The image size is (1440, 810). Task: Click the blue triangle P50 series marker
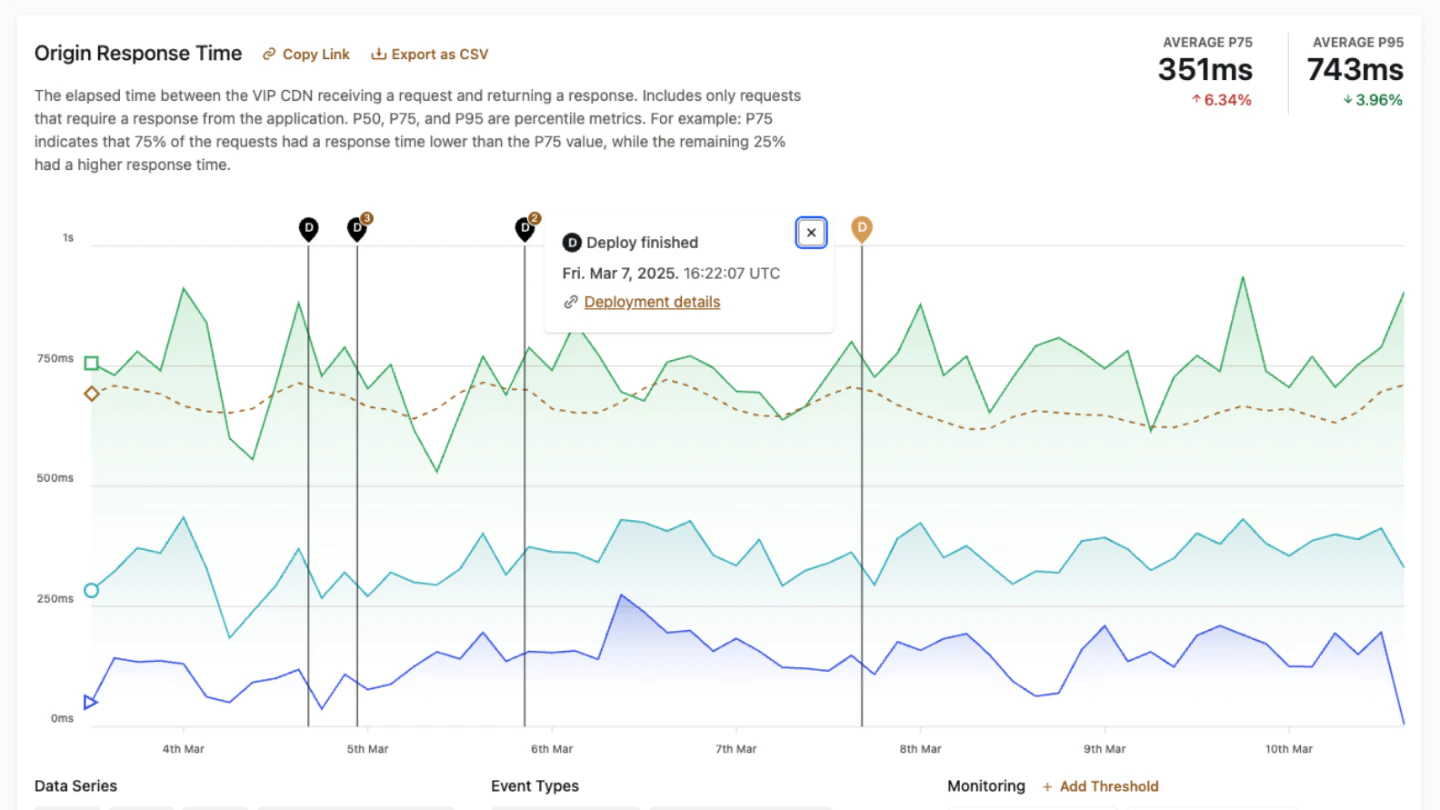click(91, 702)
